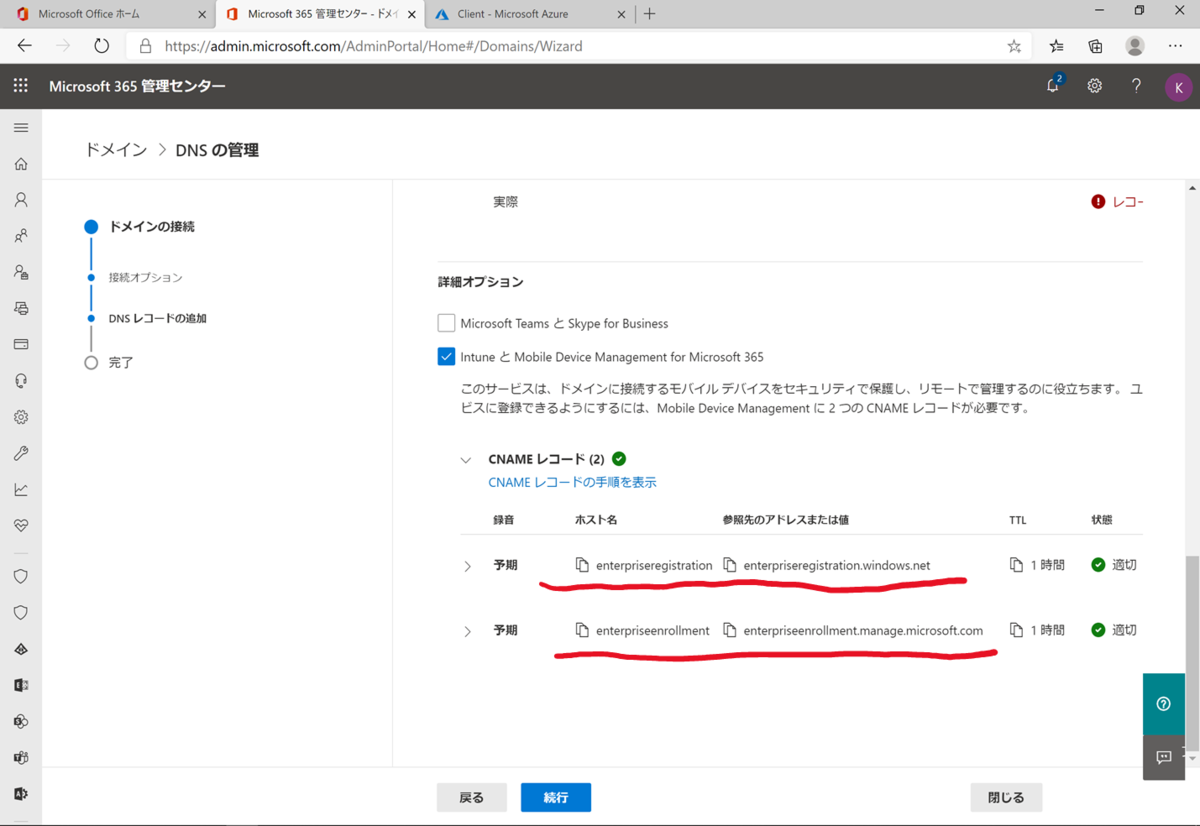1200x826 pixels.
Task: Open SharePoint admin center icon
Action: tap(21, 721)
